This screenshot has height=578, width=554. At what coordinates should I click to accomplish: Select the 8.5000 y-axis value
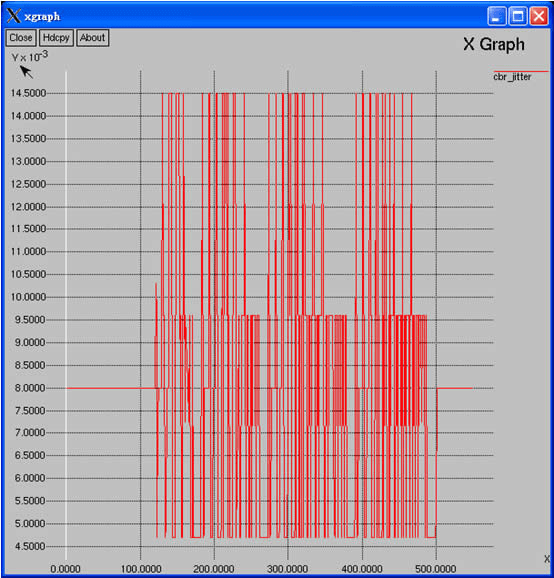[30, 365]
